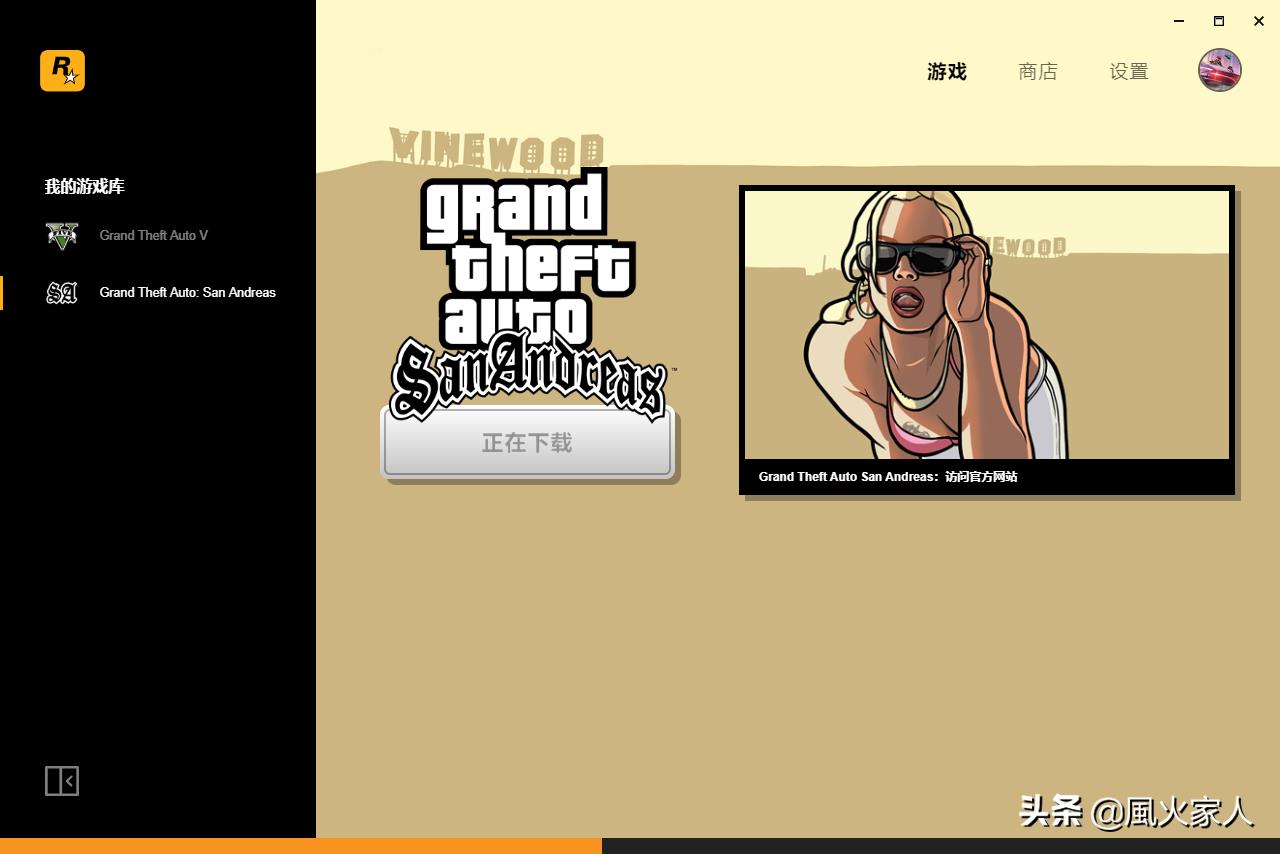The height and width of the screenshot is (854, 1280).
Task: Open the 设置 tab
Action: [x=1128, y=72]
